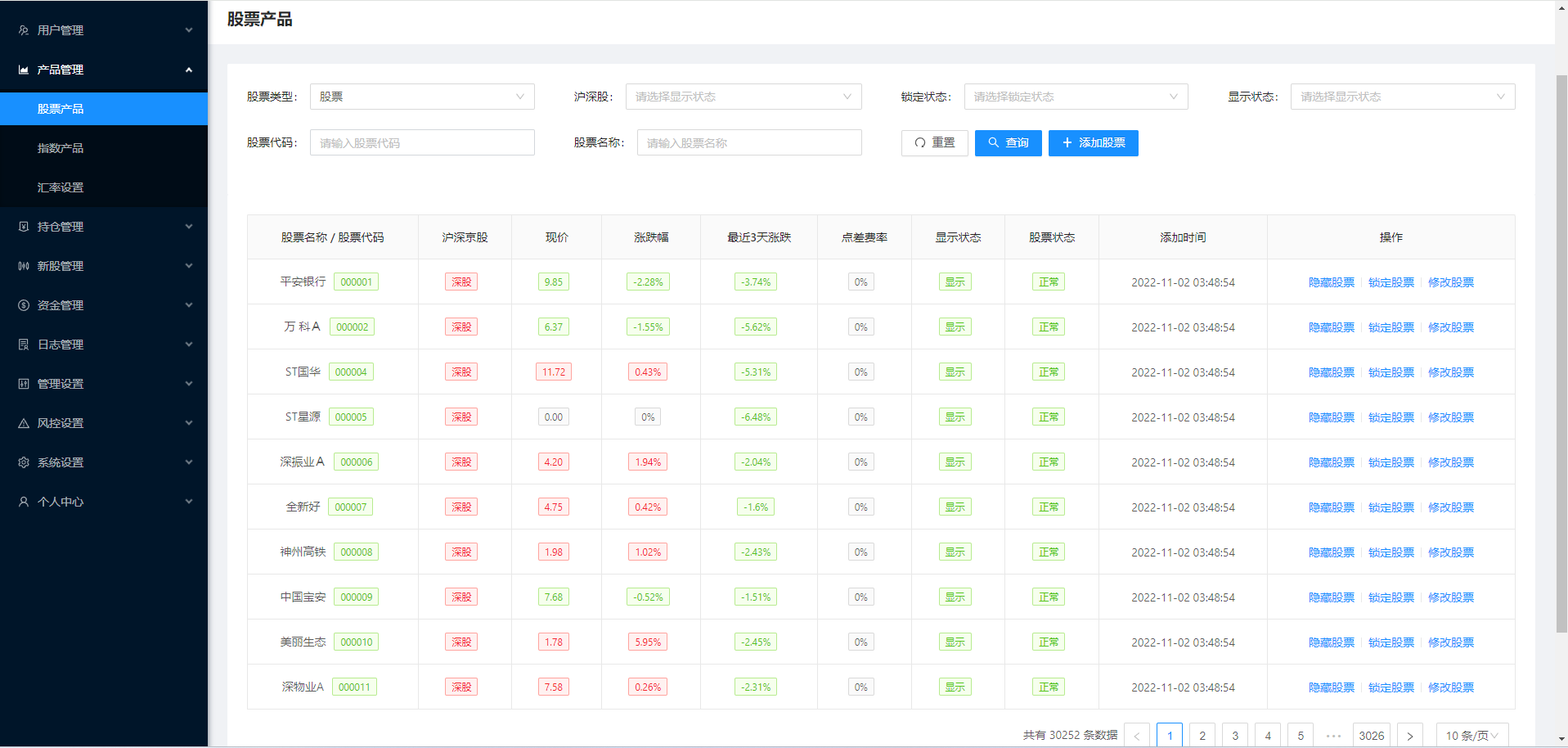
Task: Go to the next pagination page arrow
Action: 1410,736
